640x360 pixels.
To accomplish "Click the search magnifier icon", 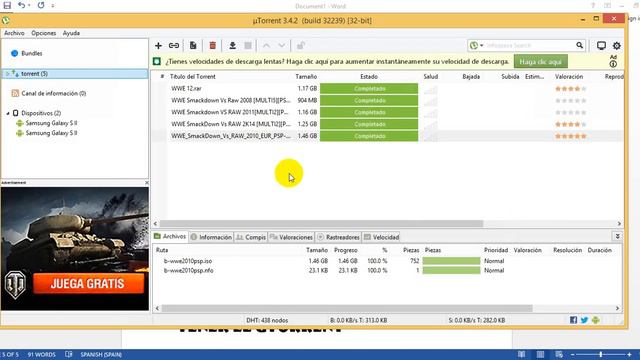I will 580,45.
